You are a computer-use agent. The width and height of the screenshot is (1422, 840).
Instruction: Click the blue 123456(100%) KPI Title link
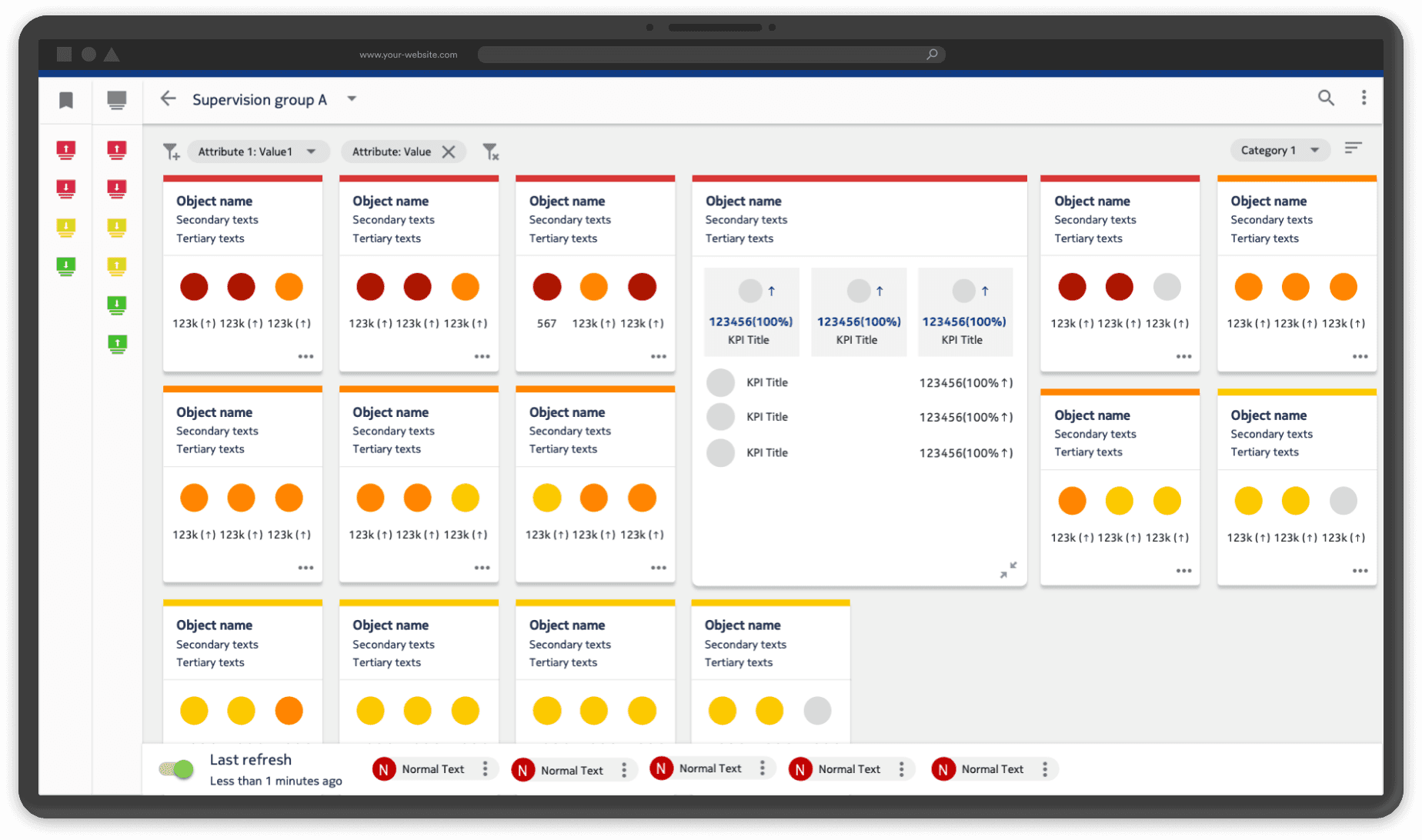coord(752,322)
